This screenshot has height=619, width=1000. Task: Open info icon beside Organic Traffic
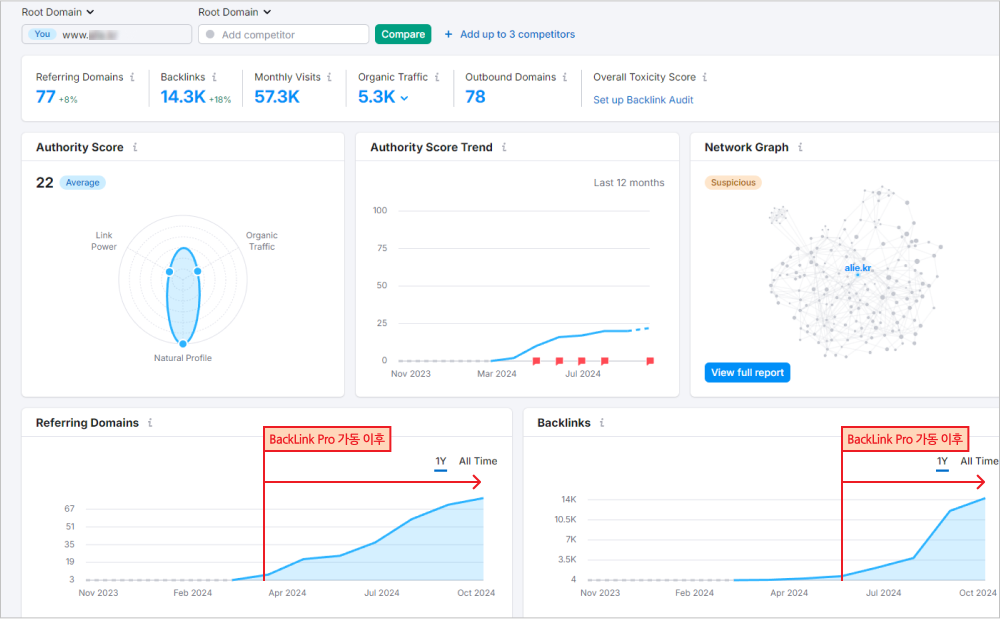point(437,77)
